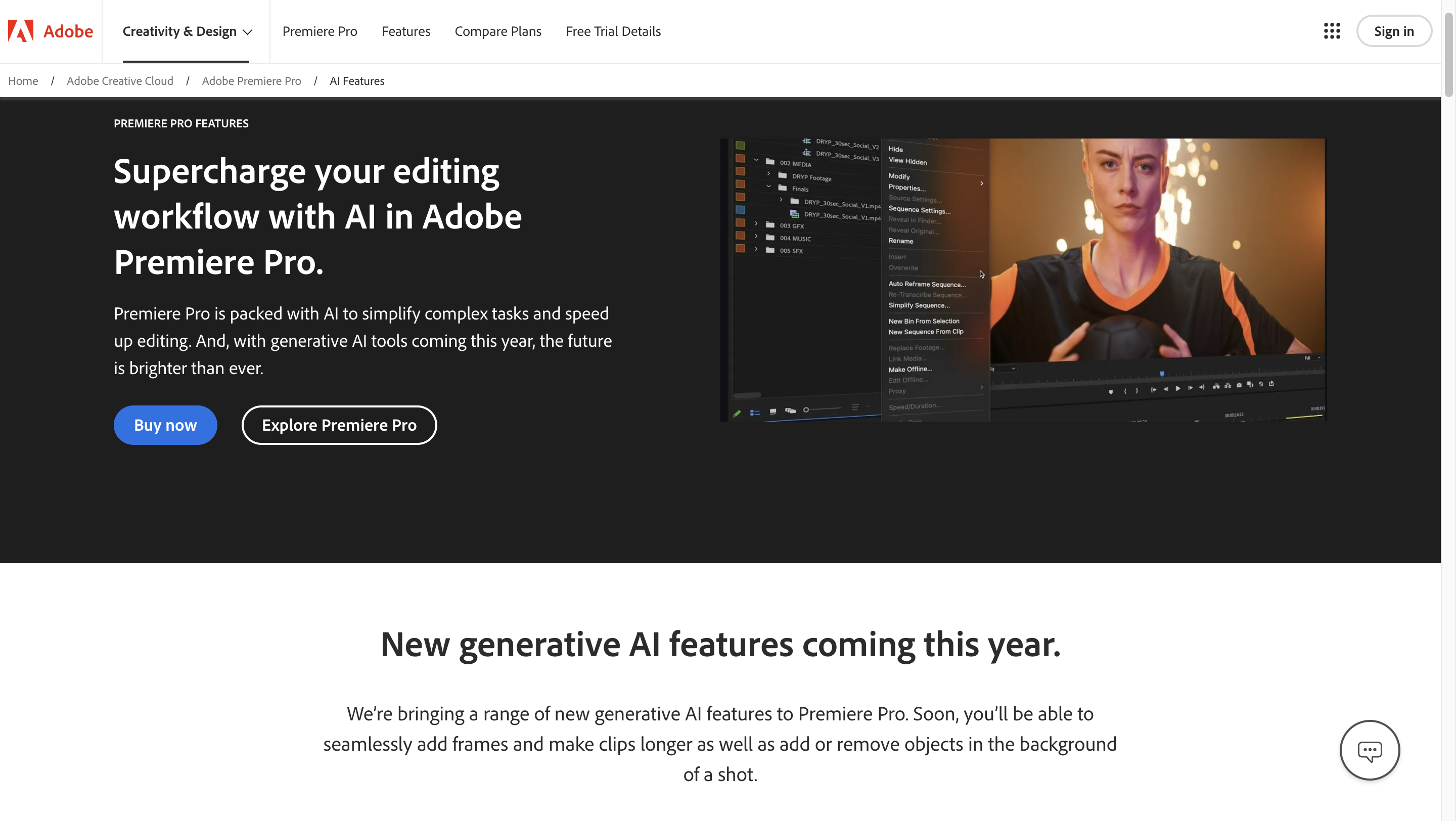This screenshot has height=821, width=1456.
Task: Click New Sequence From Clip entry
Action: [926, 332]
